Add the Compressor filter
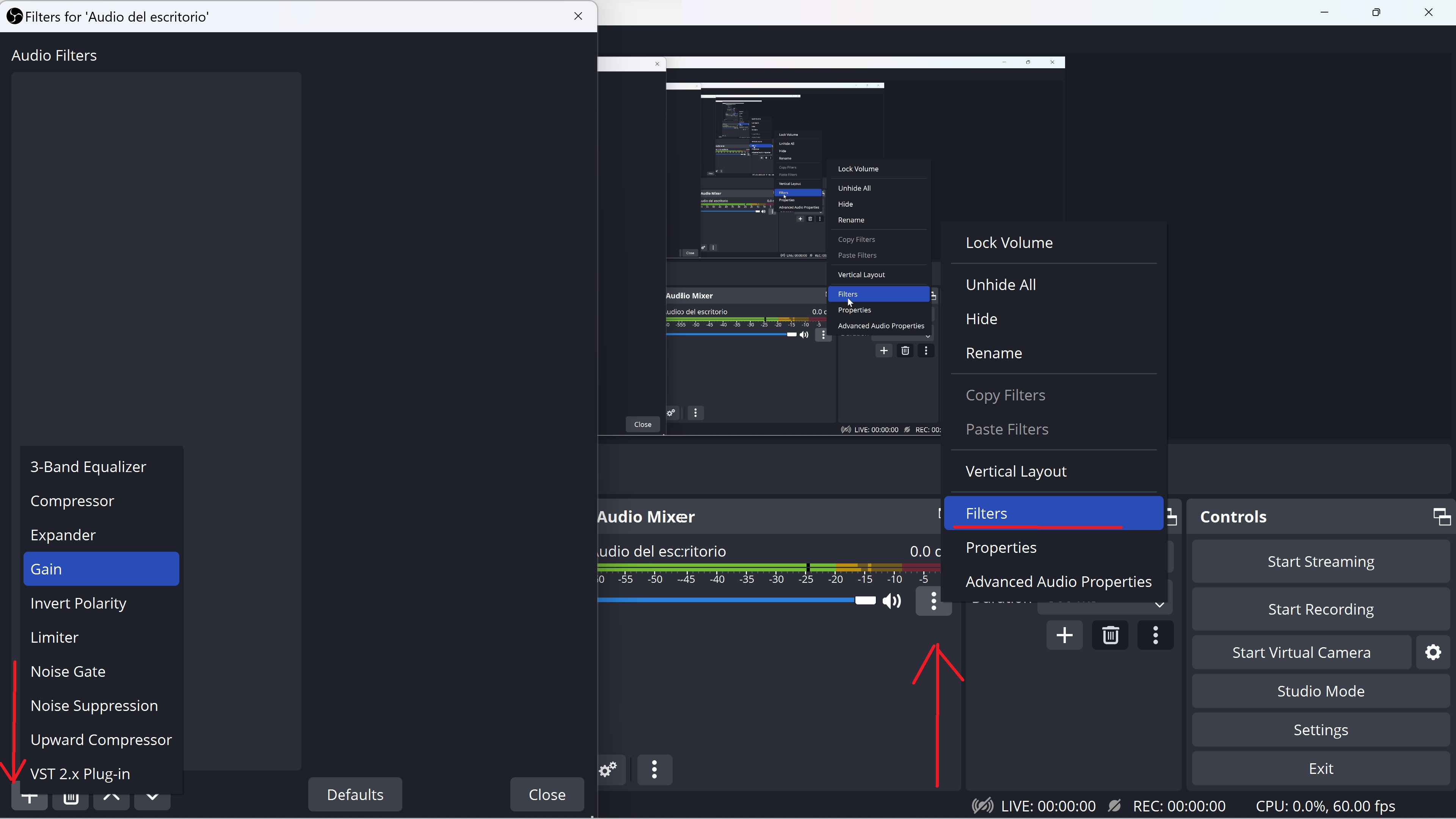The width and height of the screenshot is (1456, 819). tap(101, 501)
